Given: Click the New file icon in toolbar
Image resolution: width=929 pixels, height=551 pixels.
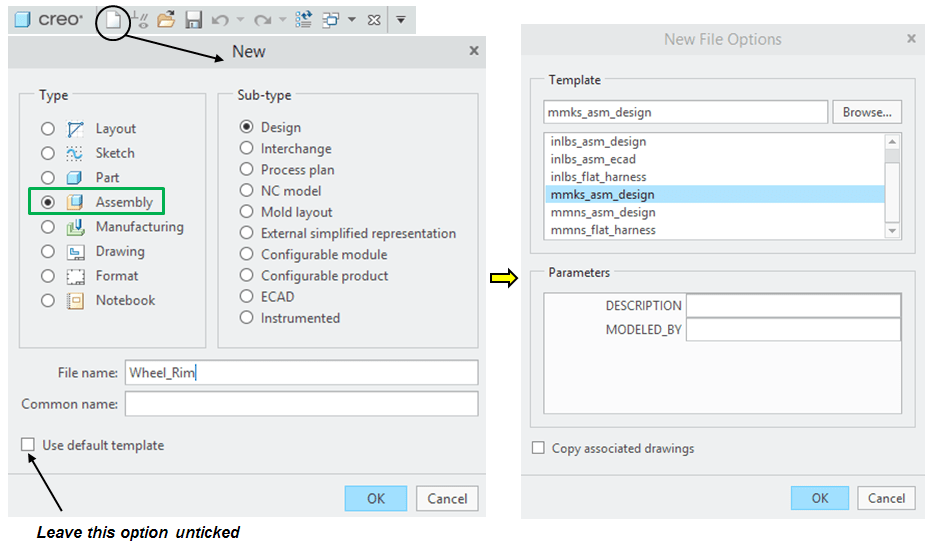Looking at the screenshot, I should (x=115, y=19).
